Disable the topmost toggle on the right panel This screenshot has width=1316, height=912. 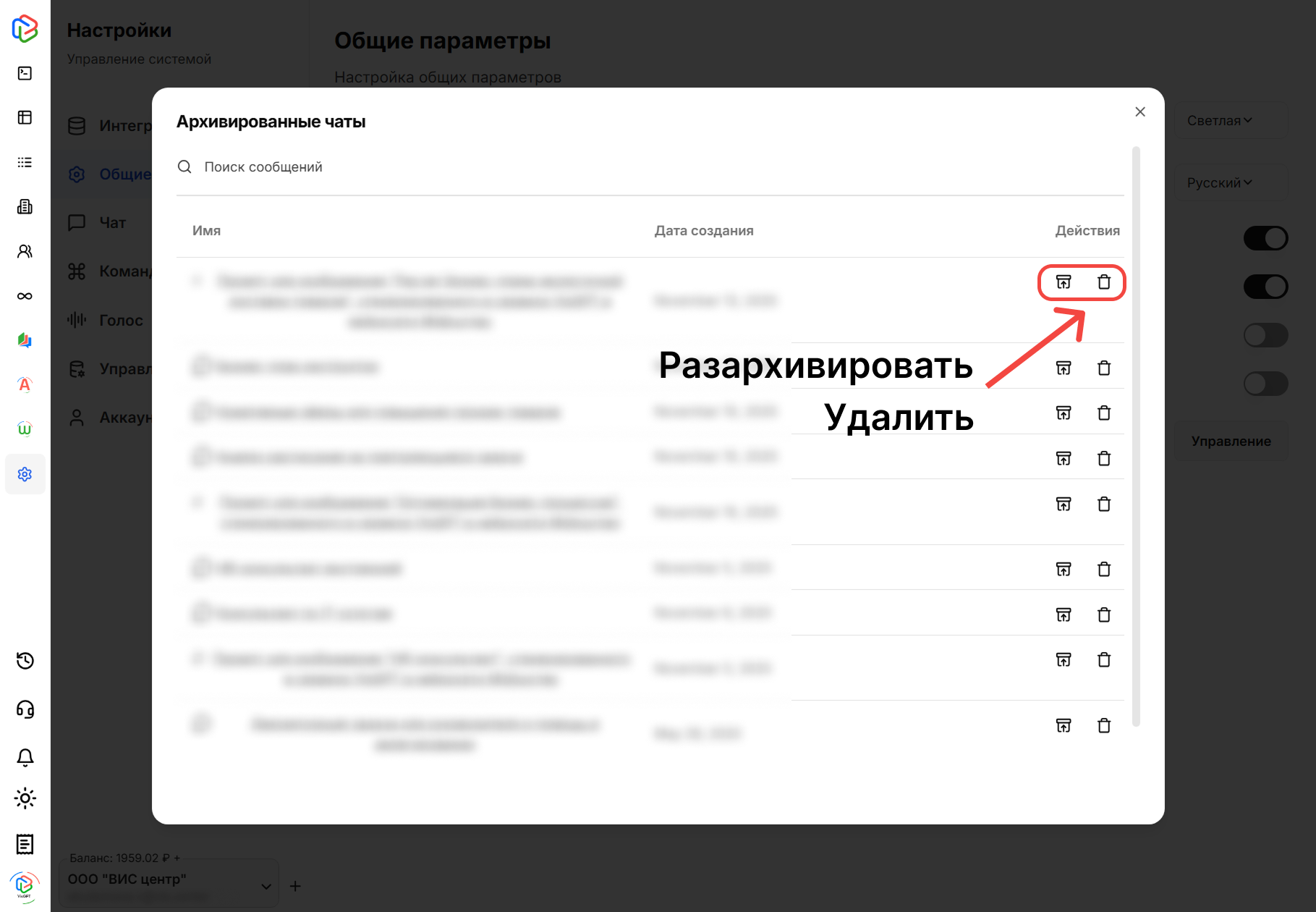coord(1265,238)
